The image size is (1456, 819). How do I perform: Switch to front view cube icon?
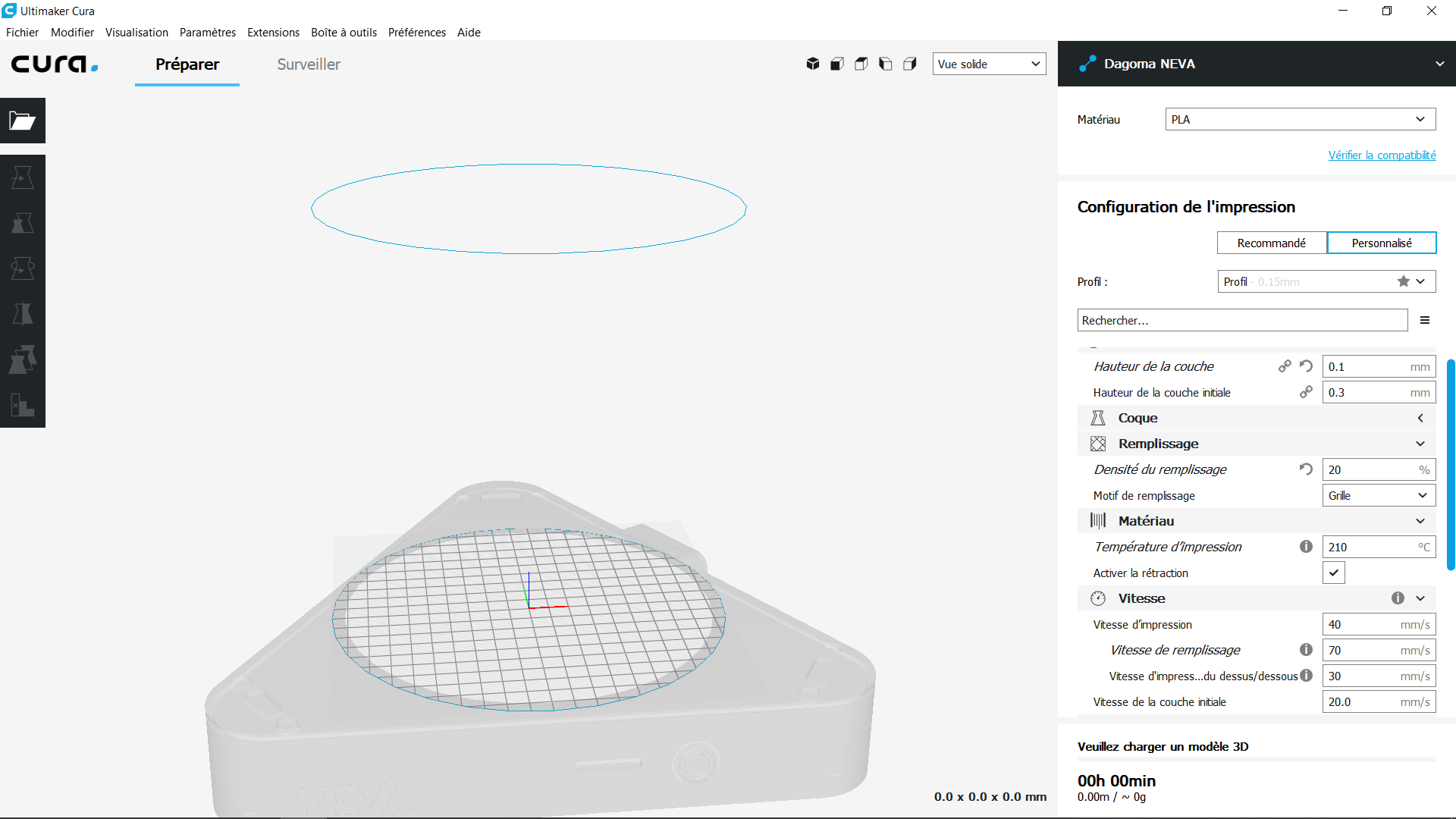837,64
